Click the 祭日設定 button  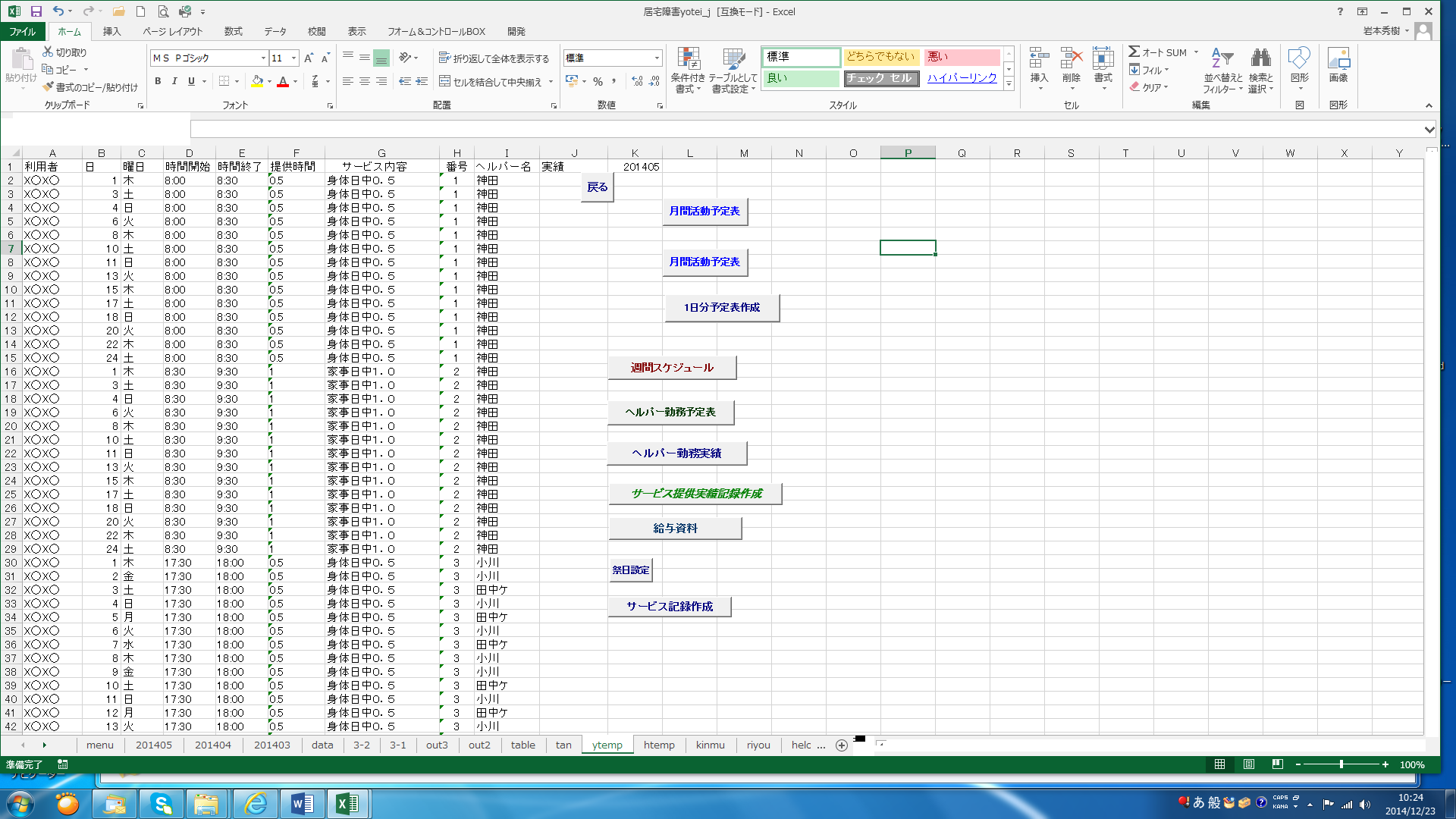point(631,570)
